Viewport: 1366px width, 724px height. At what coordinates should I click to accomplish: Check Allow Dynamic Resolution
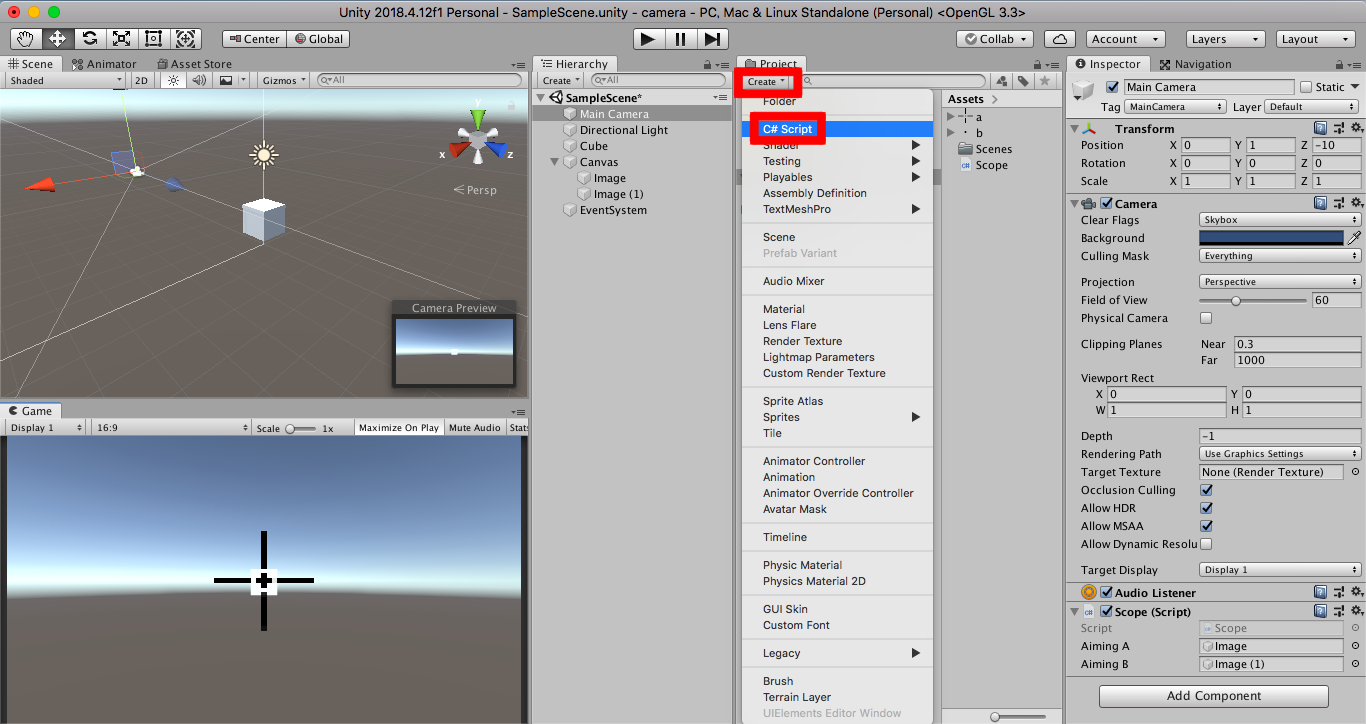[x=1206, y=544]
